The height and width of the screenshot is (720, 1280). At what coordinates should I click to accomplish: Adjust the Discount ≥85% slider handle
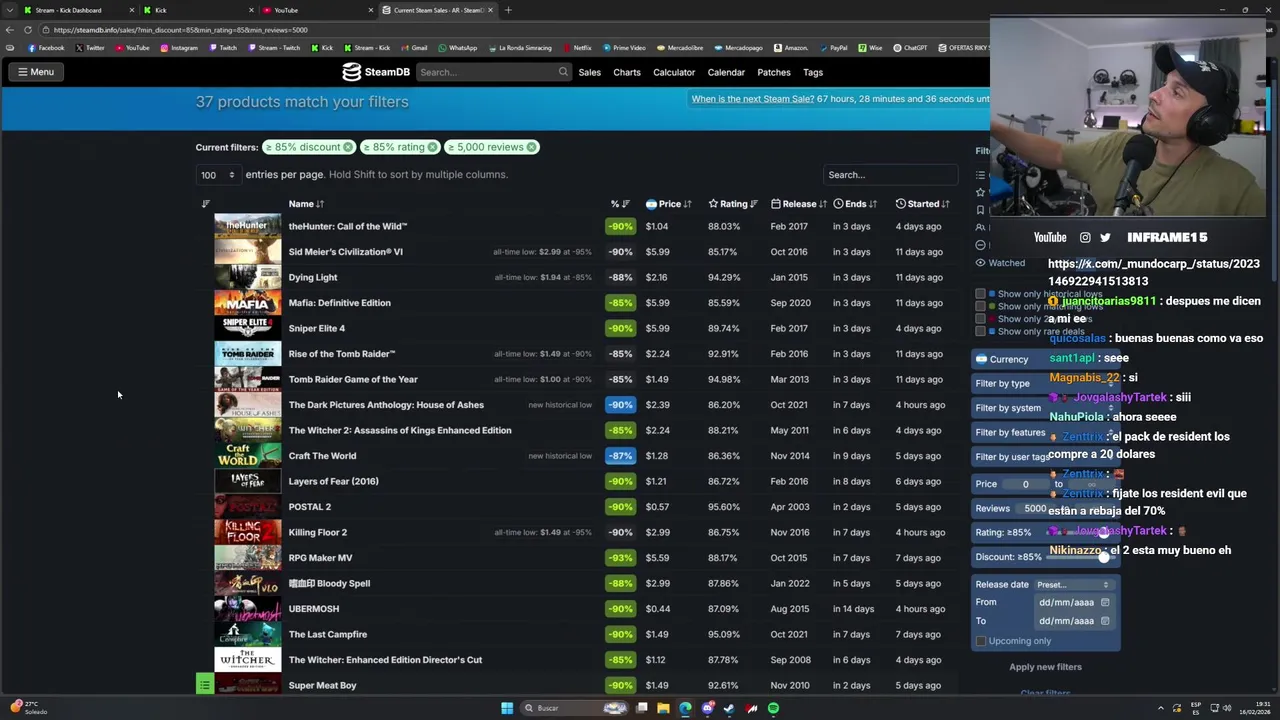click(1104, 557)
